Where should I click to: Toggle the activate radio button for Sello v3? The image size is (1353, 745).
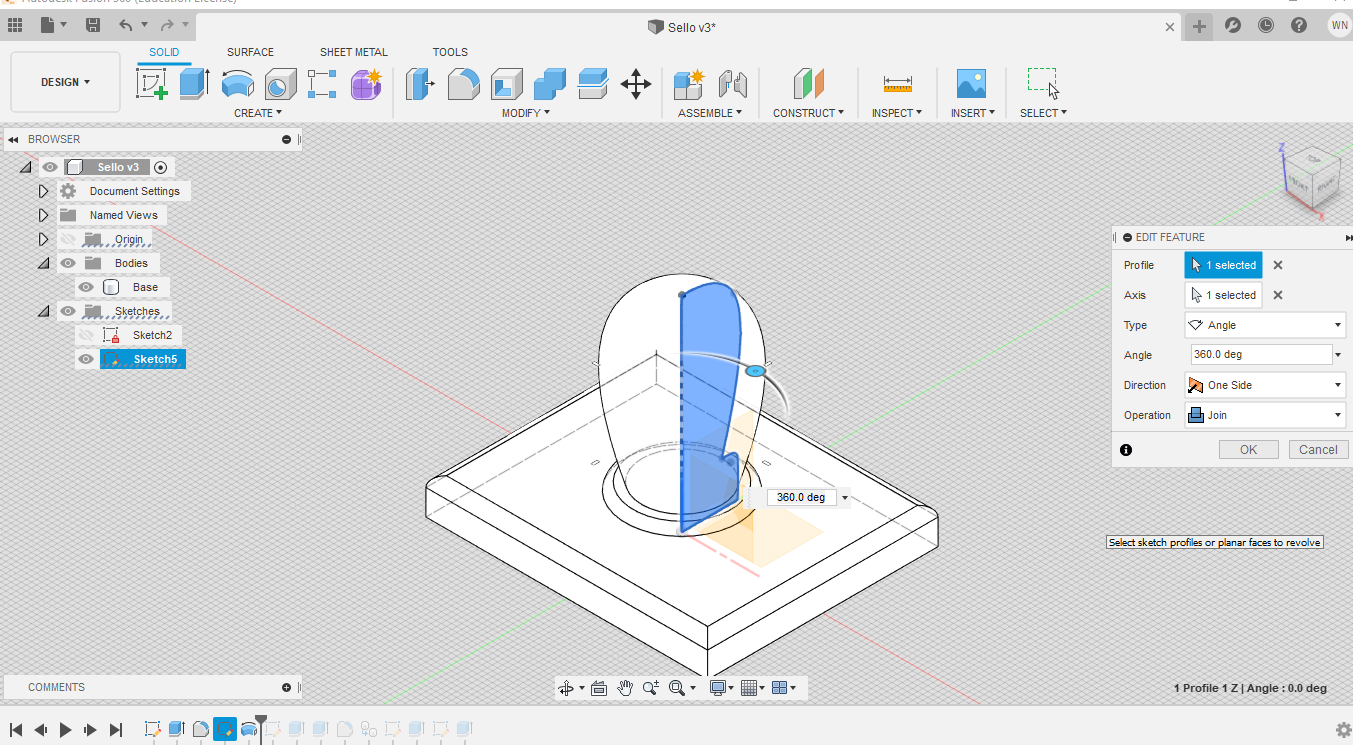tap(160, 167)
